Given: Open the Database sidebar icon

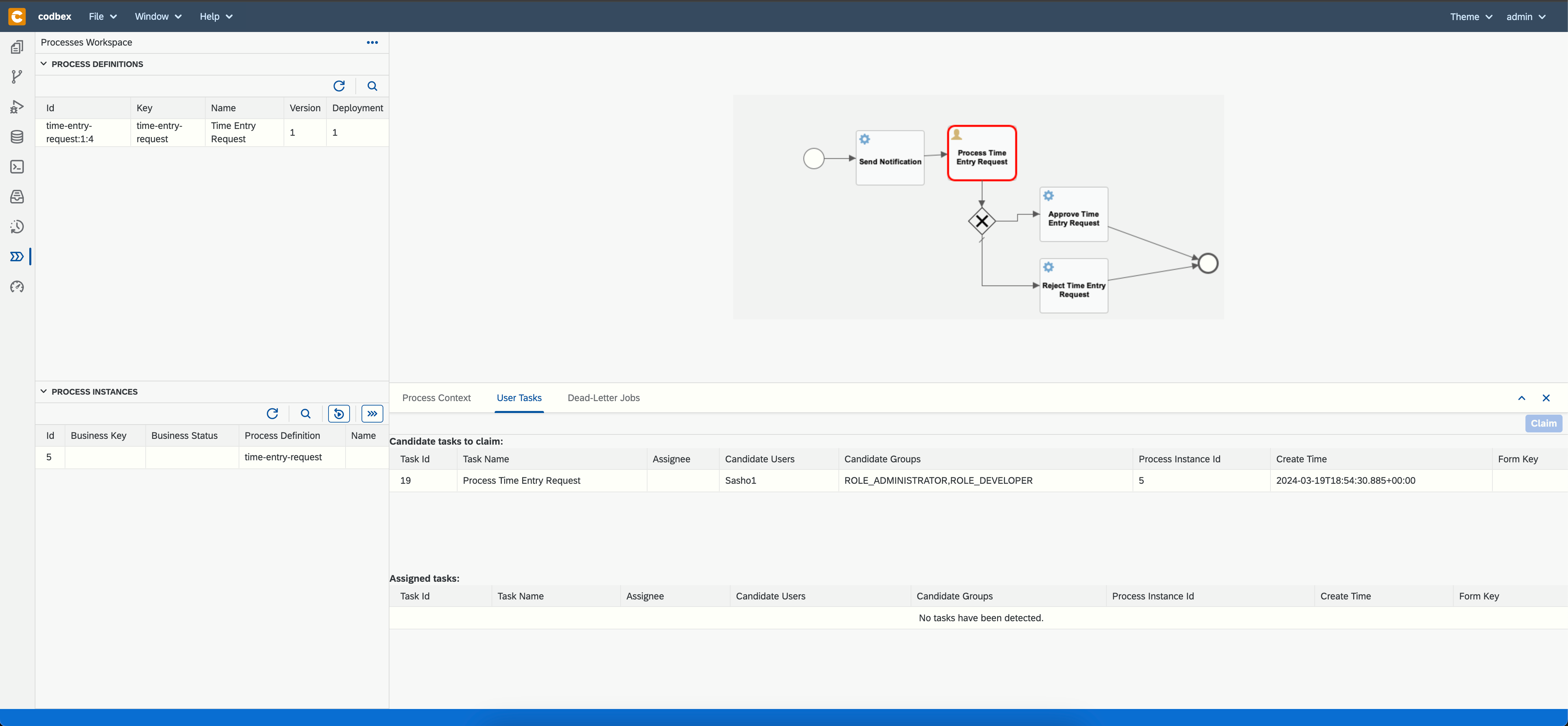Looking at the screenshot, I should point(17,137).
